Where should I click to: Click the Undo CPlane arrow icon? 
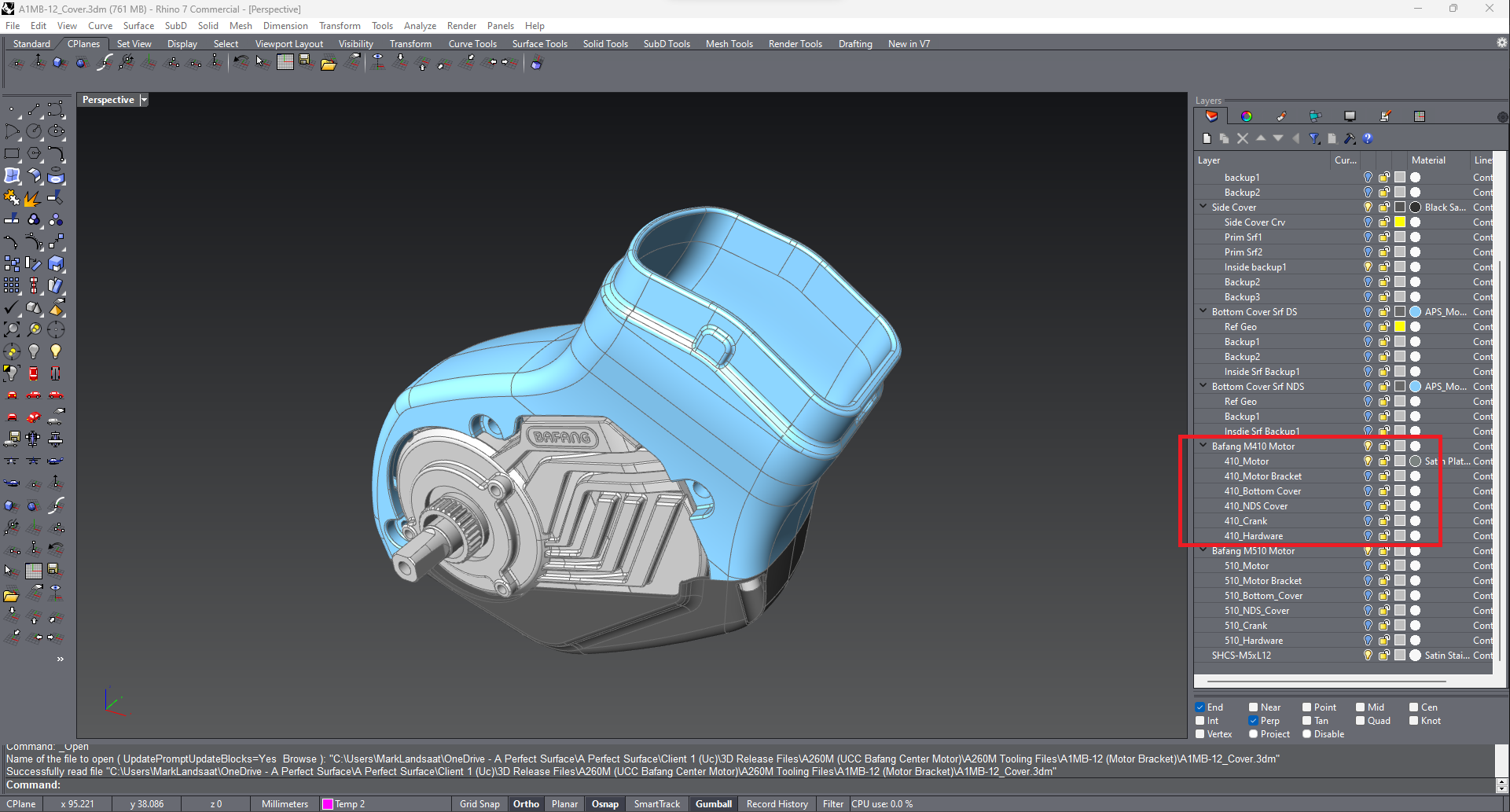pos(241,62)
